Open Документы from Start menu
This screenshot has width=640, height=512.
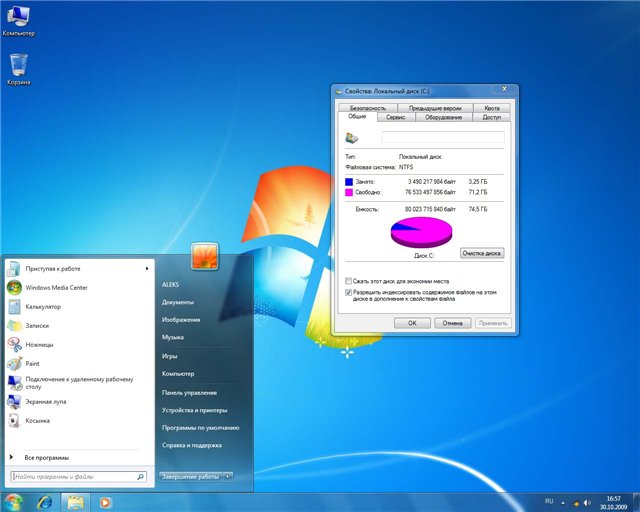[178, 302]
